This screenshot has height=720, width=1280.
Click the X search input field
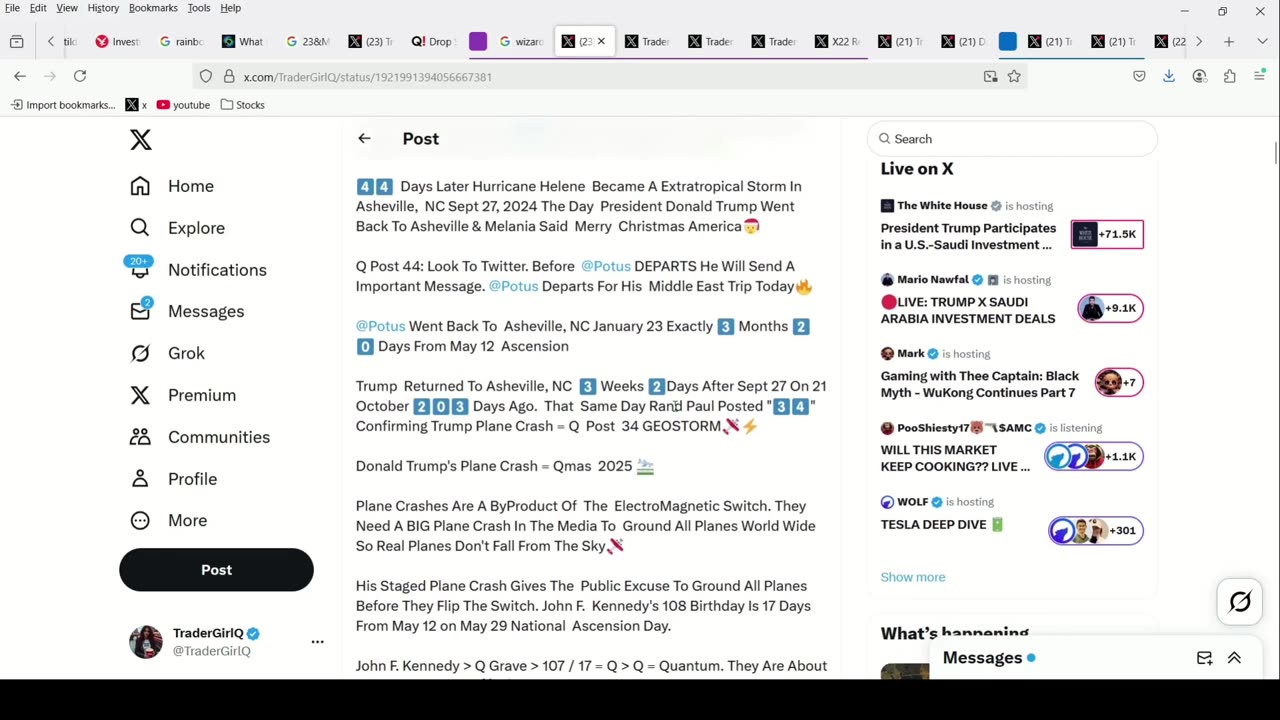click(1012, 139)
